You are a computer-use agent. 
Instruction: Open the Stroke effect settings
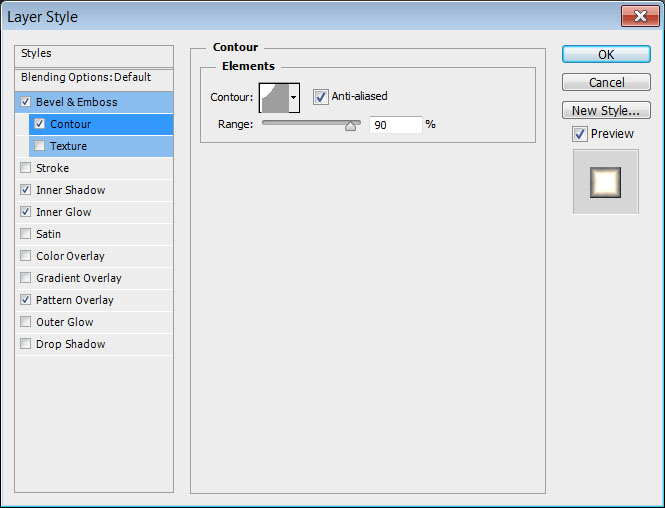(x=52, y=168)
